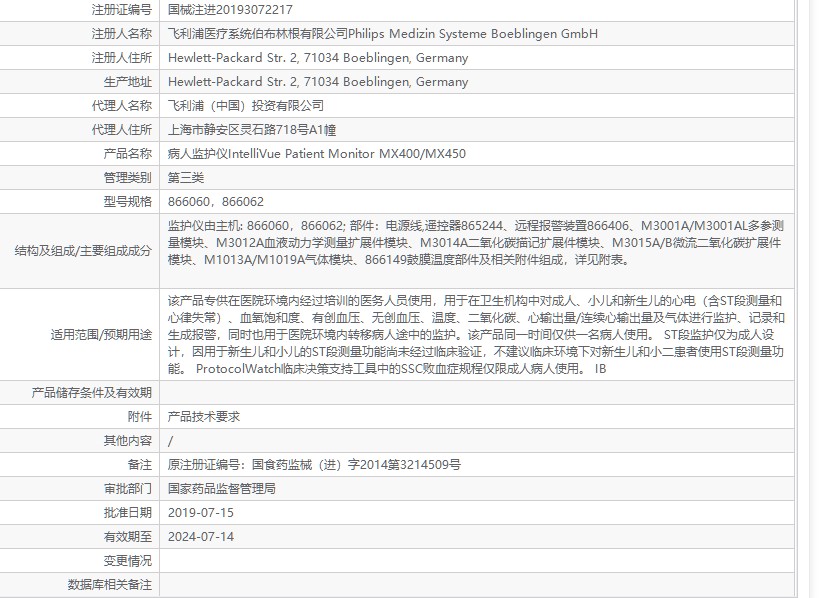Select the 第三类 value
Image resolution: width=821 pixels, height=598 pixels.
pyautogui.click(x=185, y=178)
